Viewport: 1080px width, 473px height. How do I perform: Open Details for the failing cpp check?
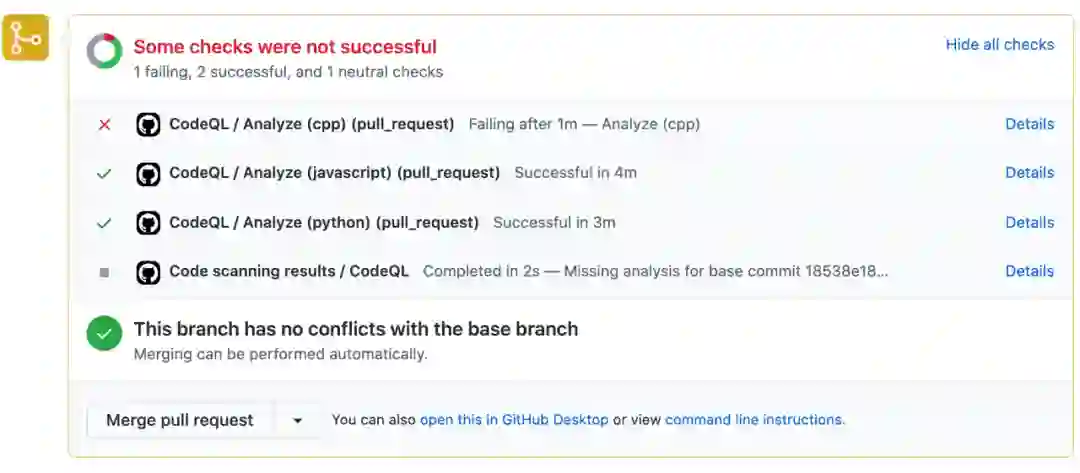[x=1029, y=125]
